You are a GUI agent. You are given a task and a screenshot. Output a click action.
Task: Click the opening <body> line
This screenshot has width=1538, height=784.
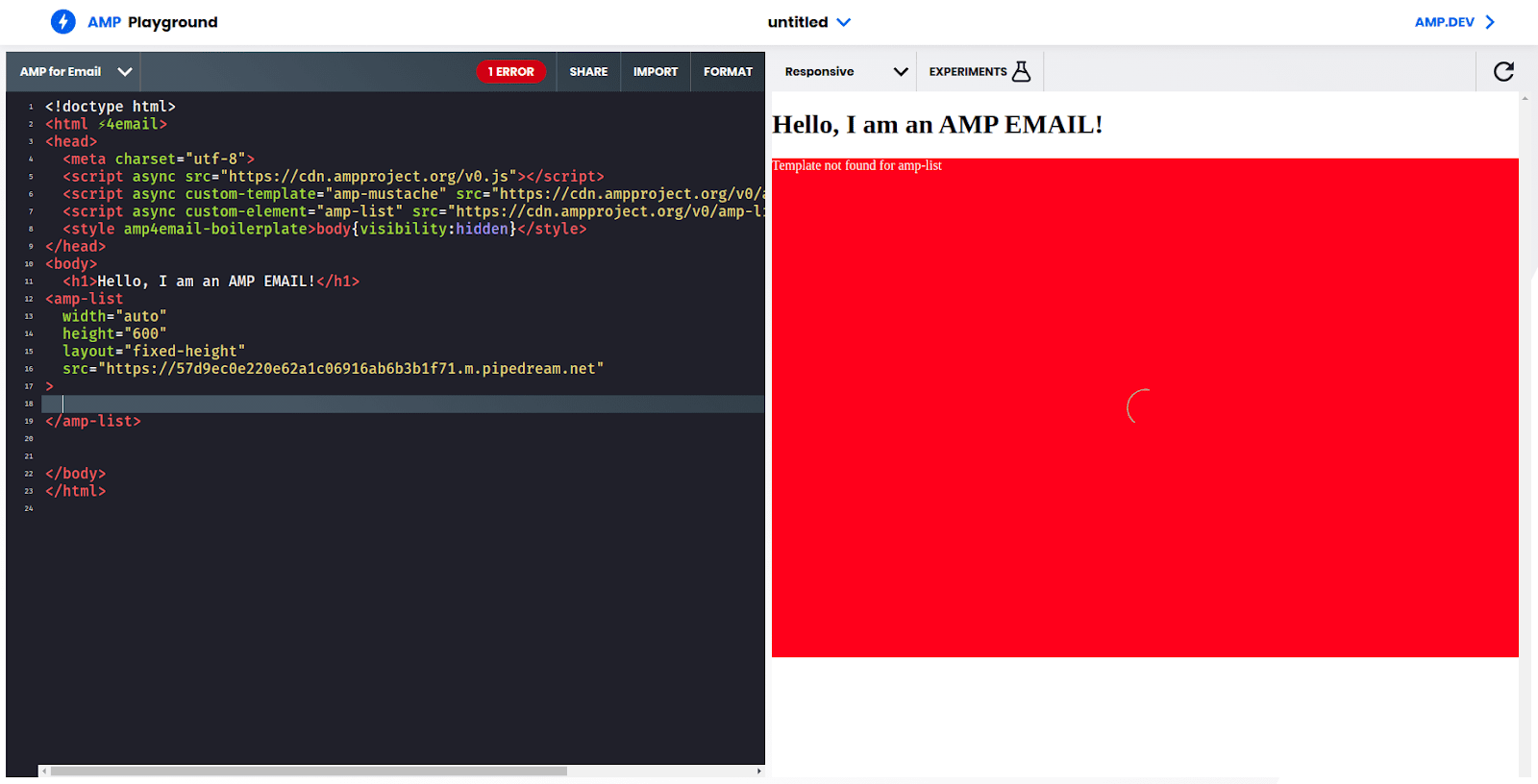click(x=71, y=264)
